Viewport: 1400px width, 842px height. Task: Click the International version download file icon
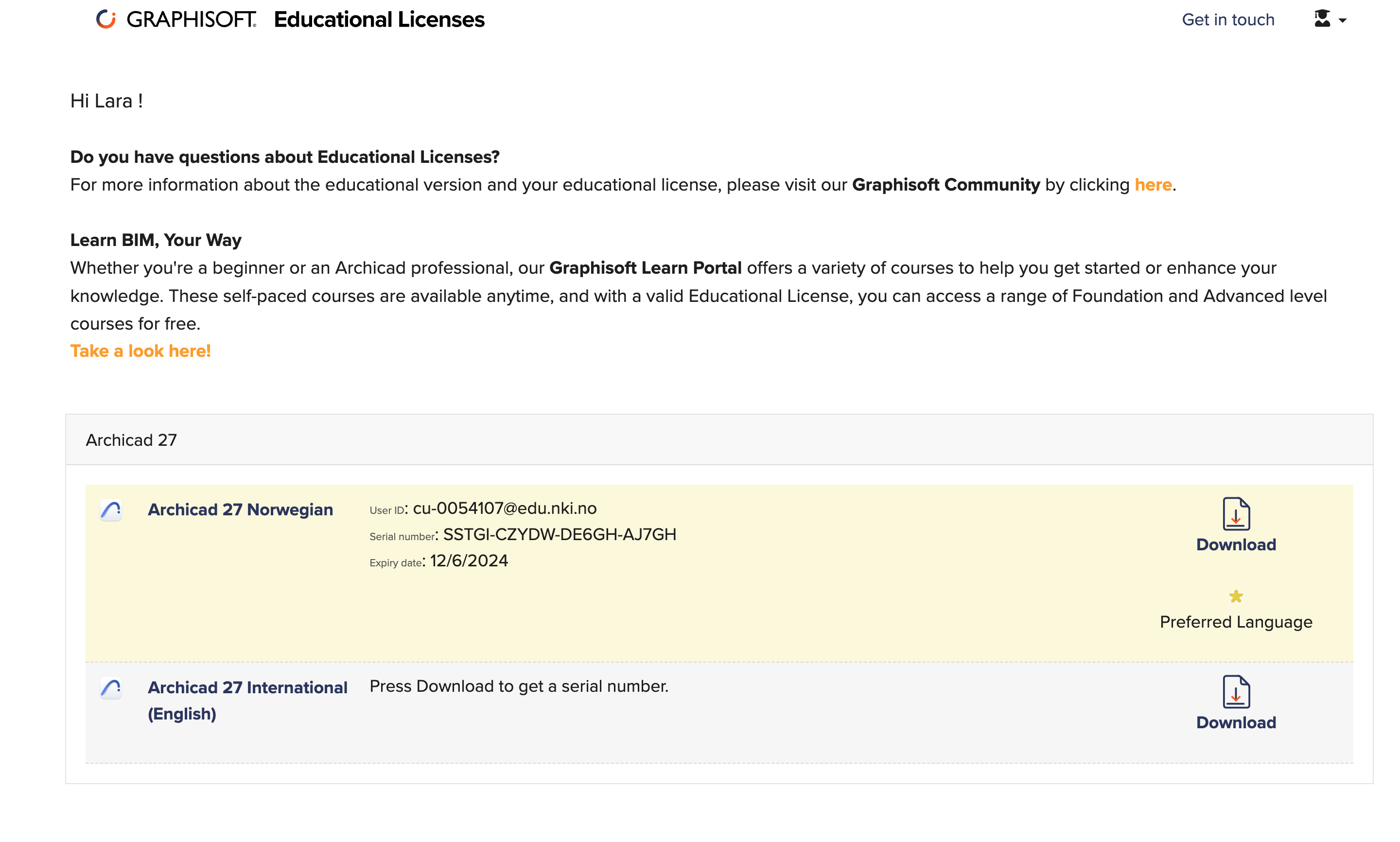pos(1236,692)
